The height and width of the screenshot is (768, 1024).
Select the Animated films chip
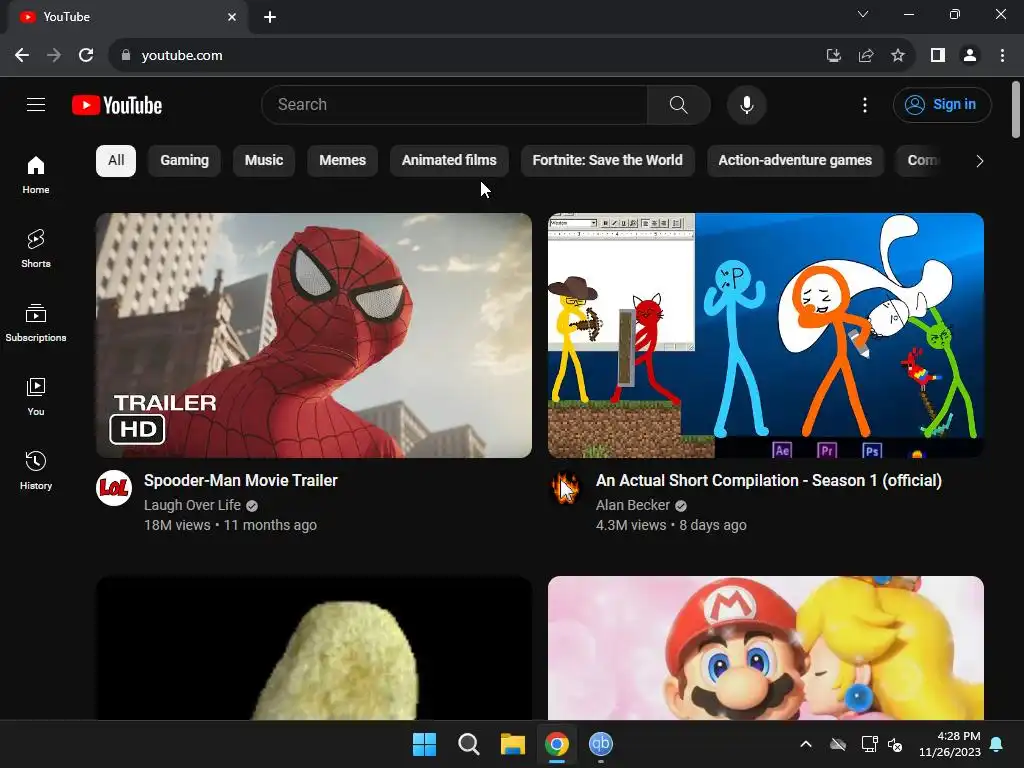pyautogui.click(x=449, y=161)
